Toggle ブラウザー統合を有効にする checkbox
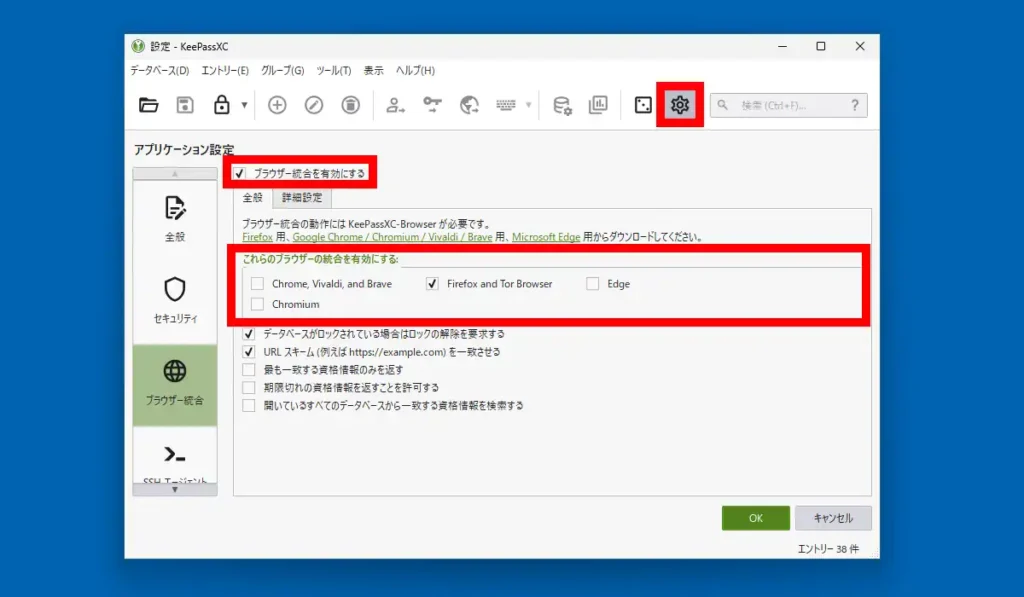Image resolution: width=1024 pixels, height=597 pixels. [240, 173]
